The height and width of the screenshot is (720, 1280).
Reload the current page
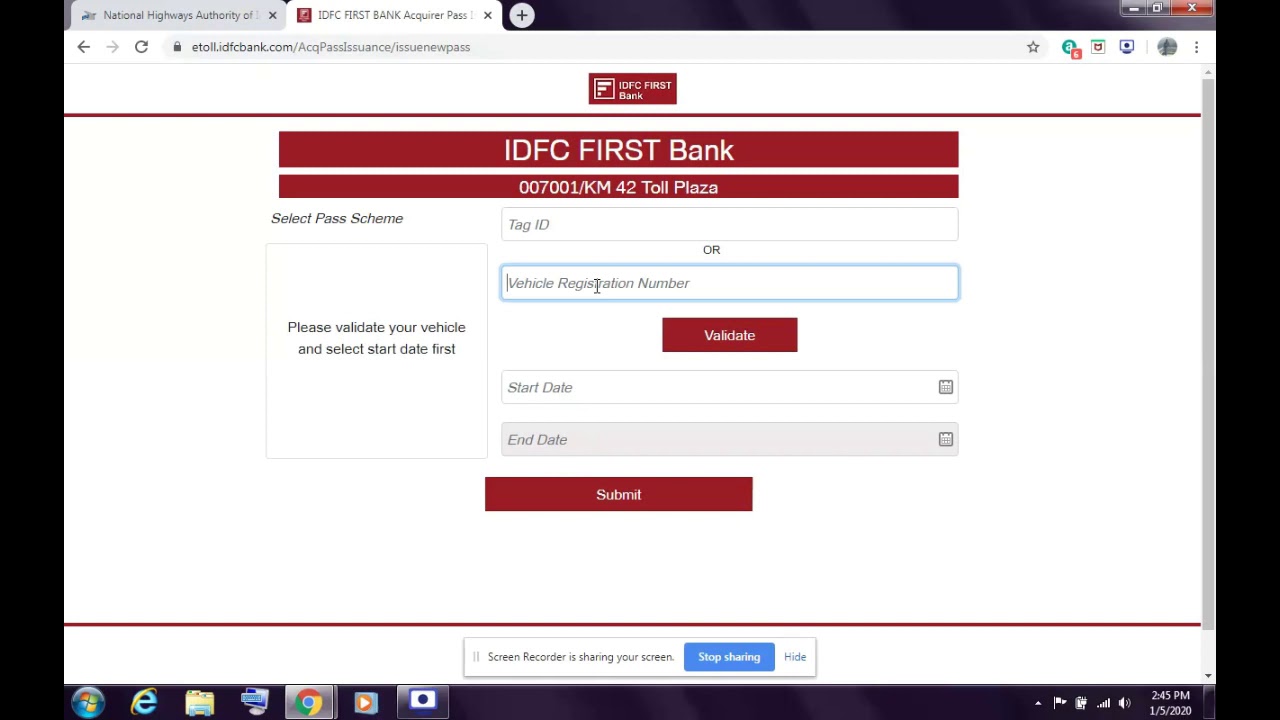[141, 47]
